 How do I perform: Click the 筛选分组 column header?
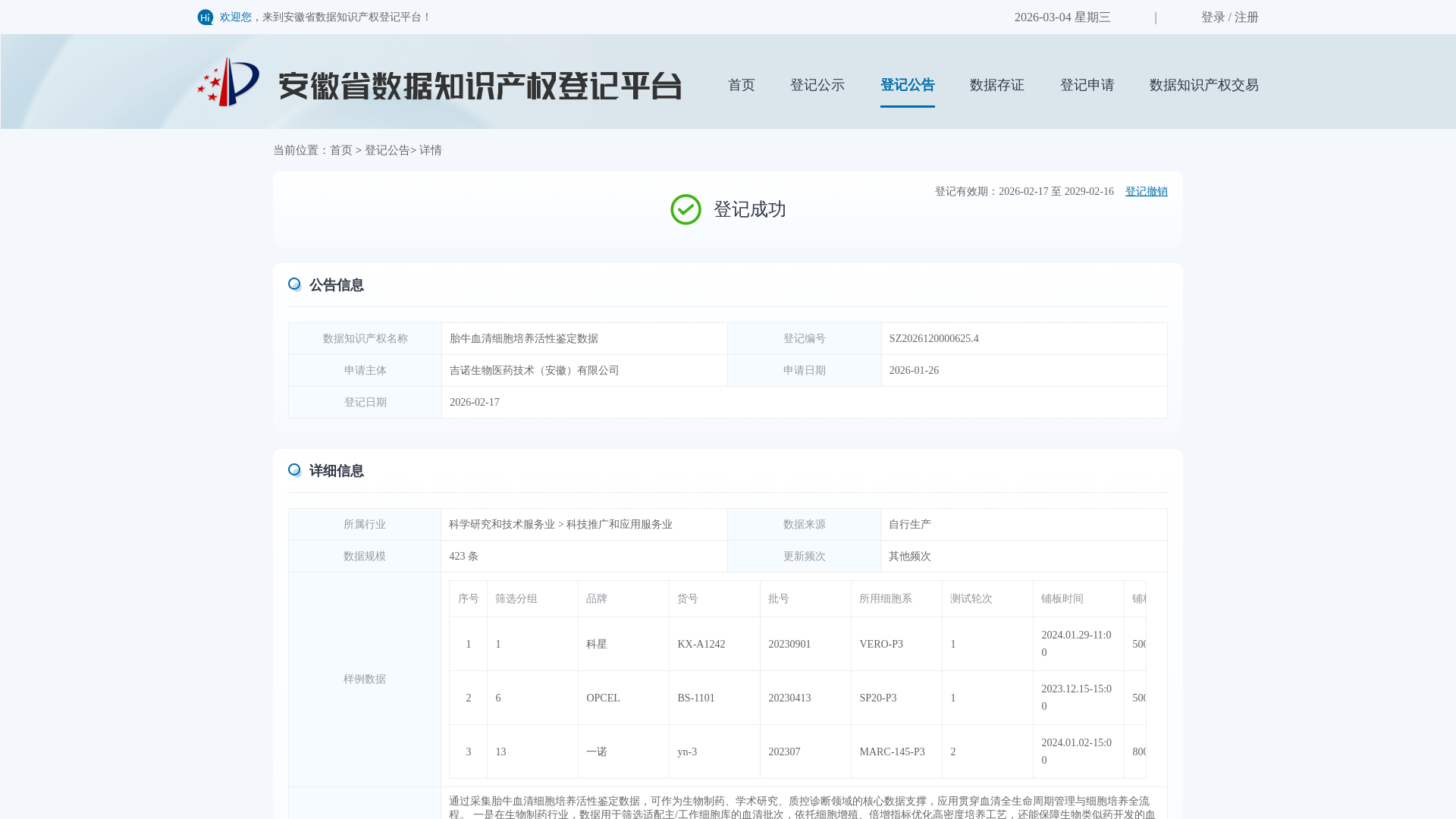[x=532, y=599]
